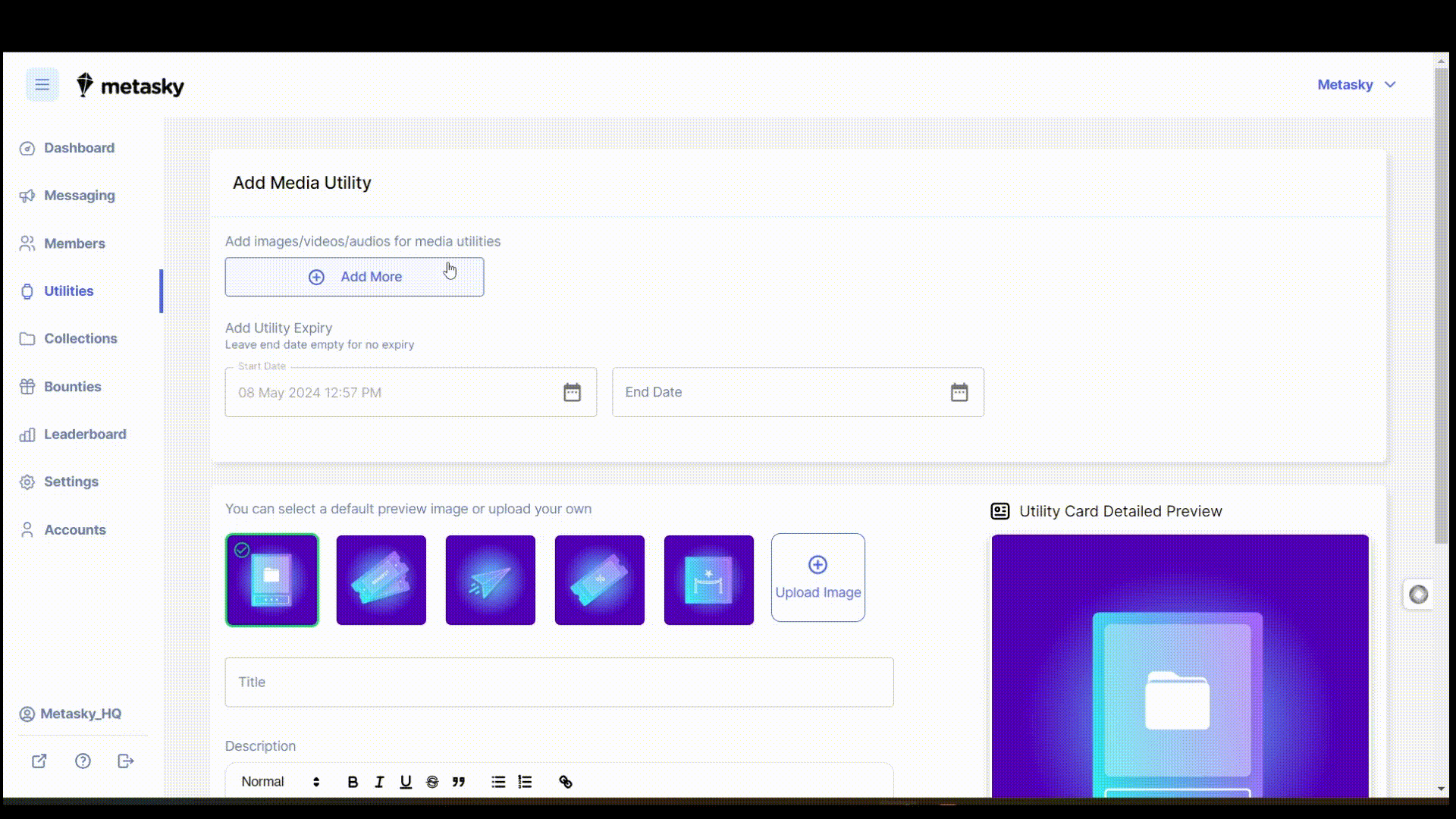The height and width of the screenshot is (819, 1456).
Task: Click the blockquote icon in the editor toolbar
Action: pyautogui.click(x=459, y=782)
